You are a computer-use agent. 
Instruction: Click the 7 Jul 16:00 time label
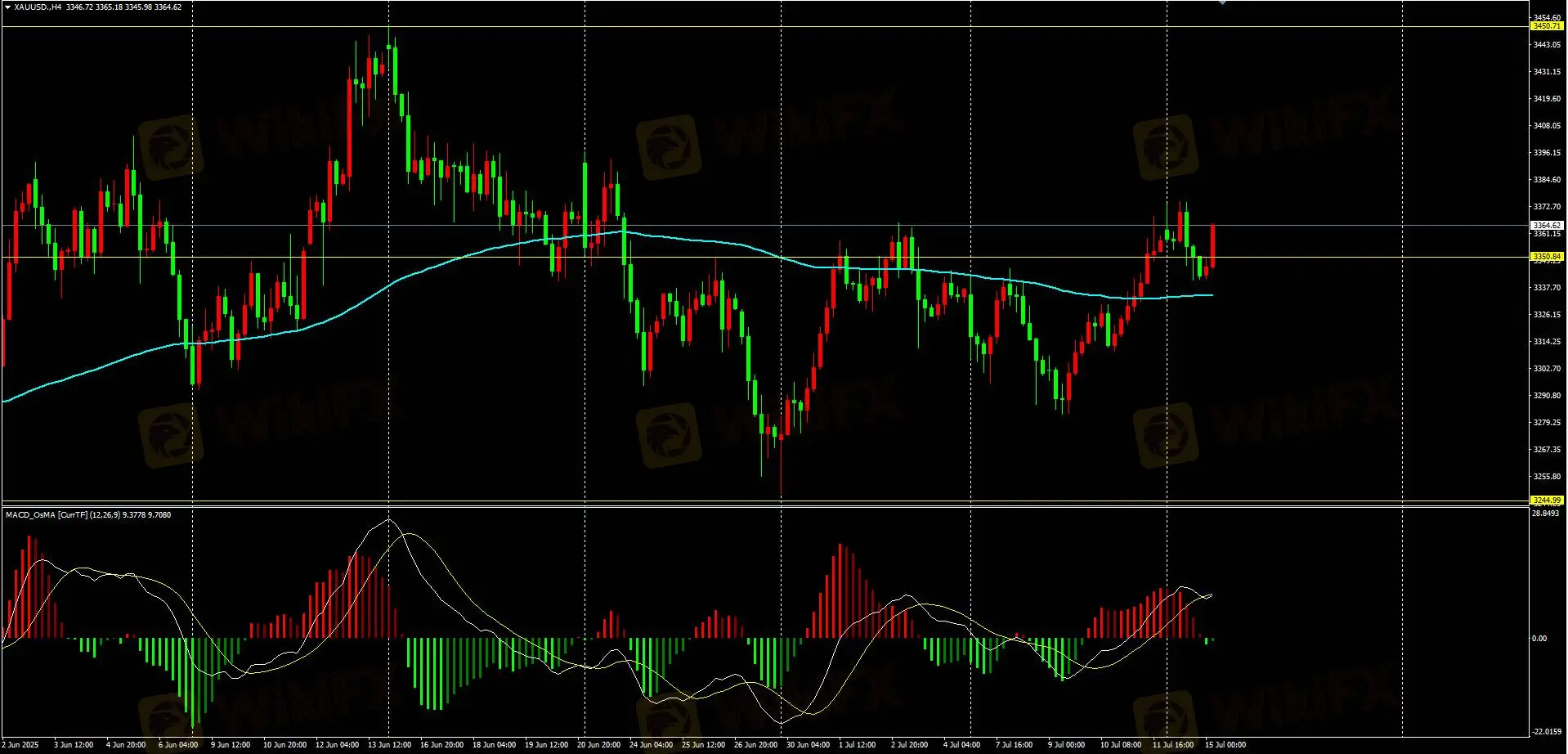coord(1014,745)
